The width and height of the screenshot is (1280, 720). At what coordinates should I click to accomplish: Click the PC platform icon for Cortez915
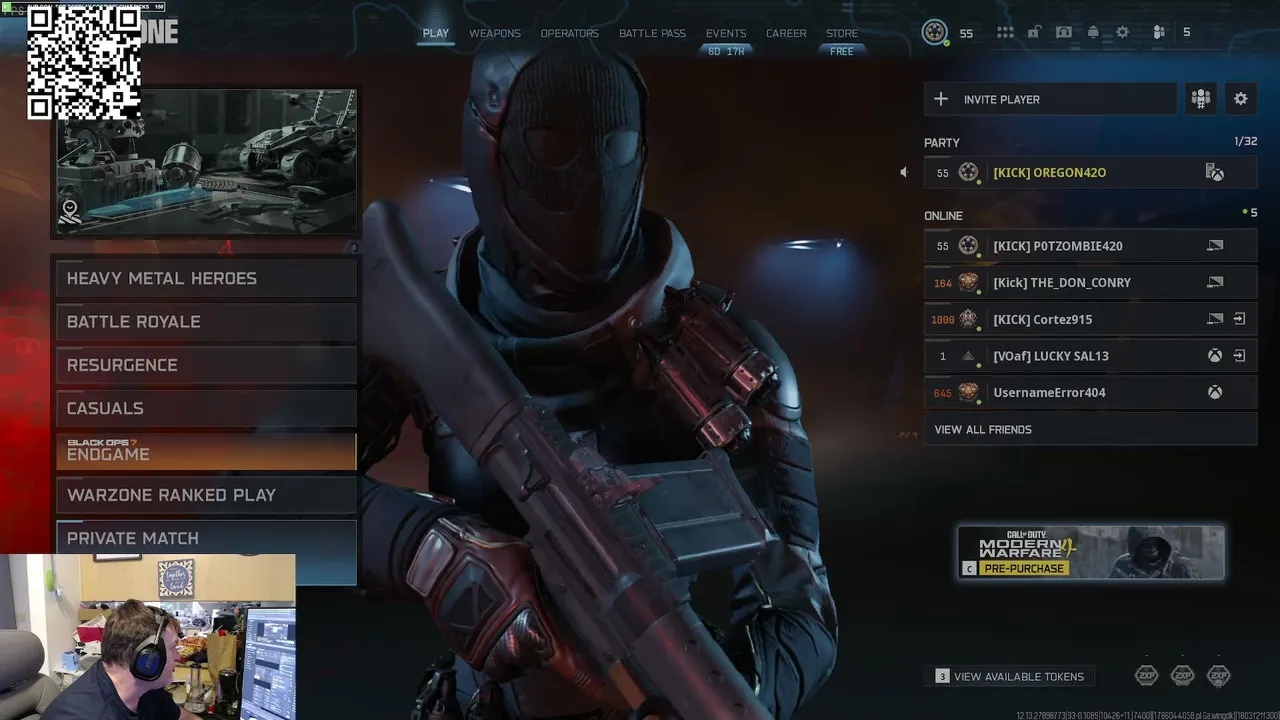coord(1215,319)
